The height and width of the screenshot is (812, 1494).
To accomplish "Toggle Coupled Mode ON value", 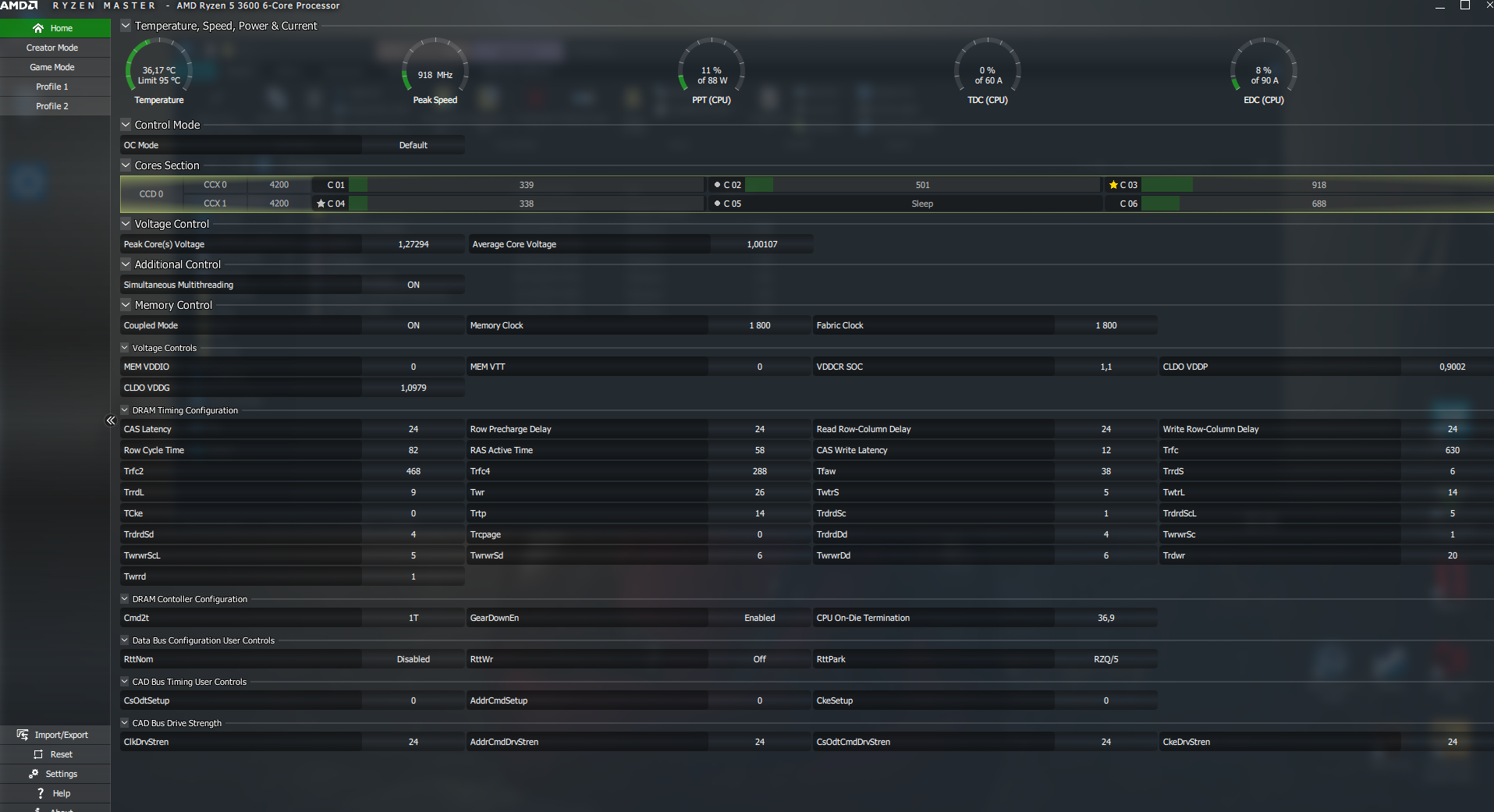I will click(x=413, y=325).
